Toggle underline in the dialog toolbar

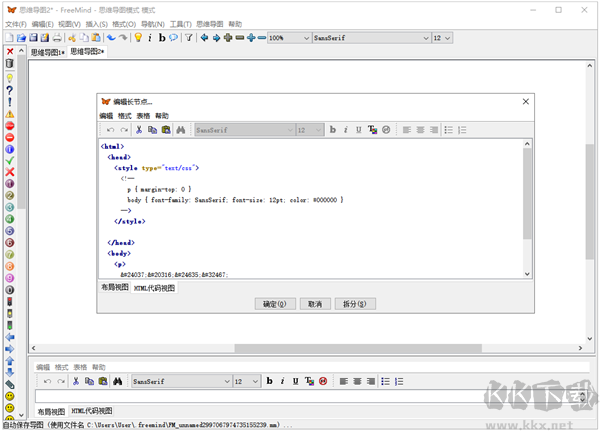[358, 130]
